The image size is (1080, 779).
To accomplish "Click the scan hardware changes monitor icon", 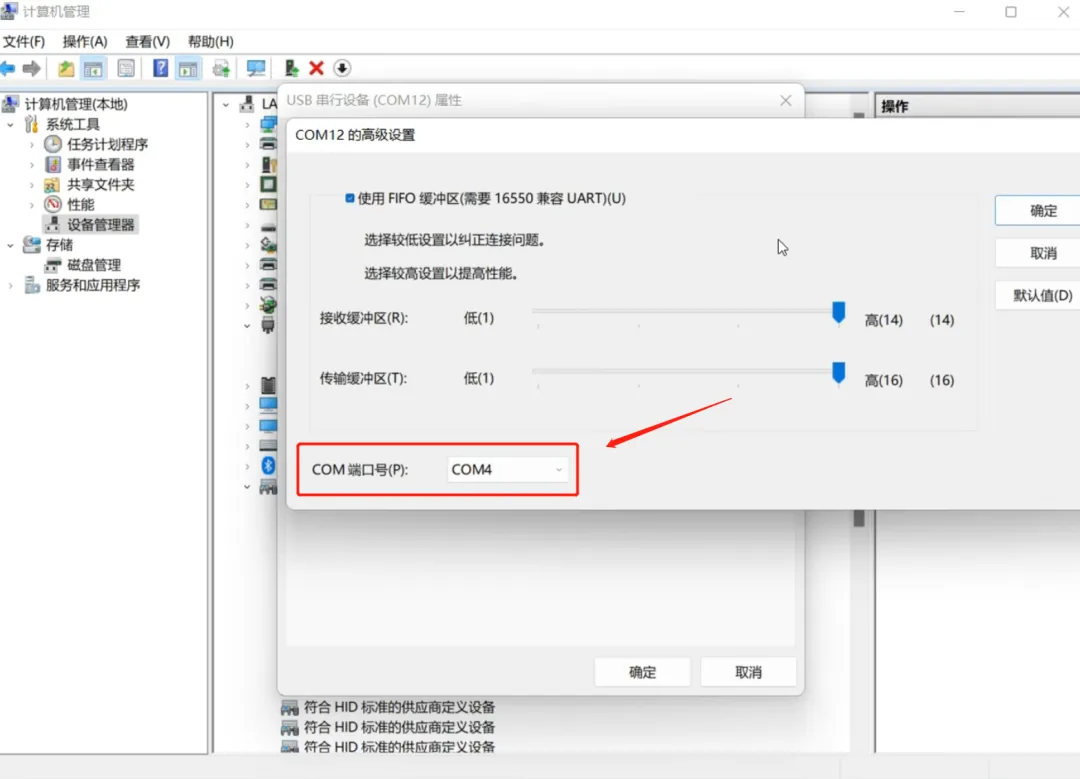I will [x=256, y=68].
